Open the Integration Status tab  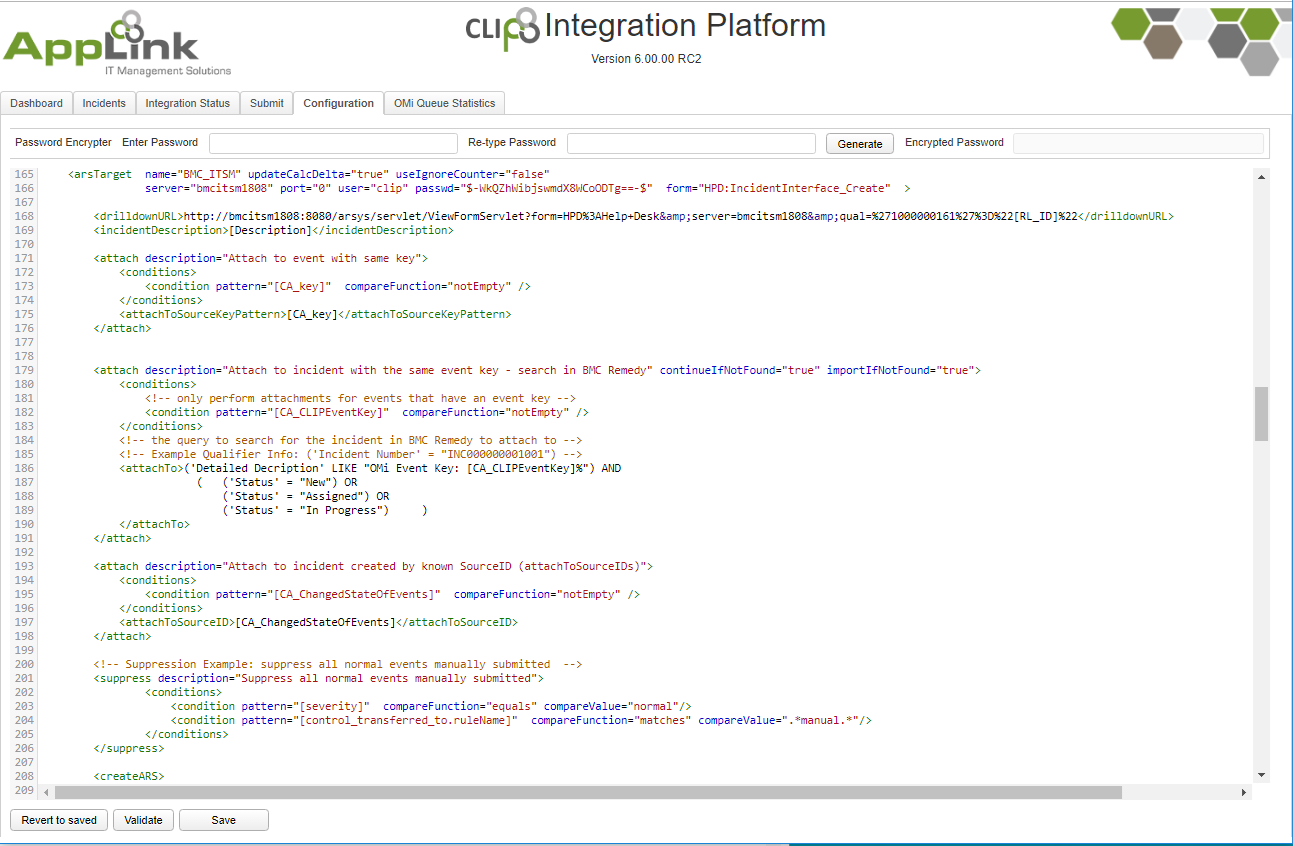click(187, 103)
